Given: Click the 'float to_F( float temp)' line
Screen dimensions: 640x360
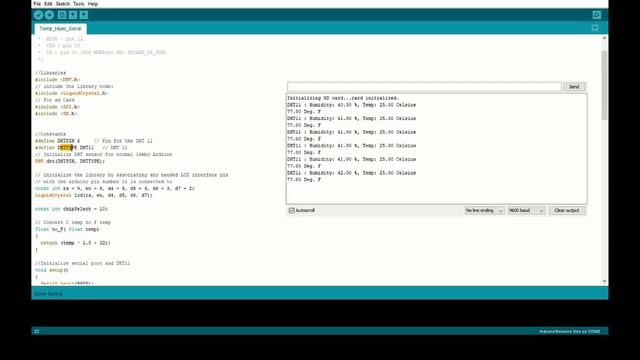Looking at the screenshot, I should click(x=67, y=229).
